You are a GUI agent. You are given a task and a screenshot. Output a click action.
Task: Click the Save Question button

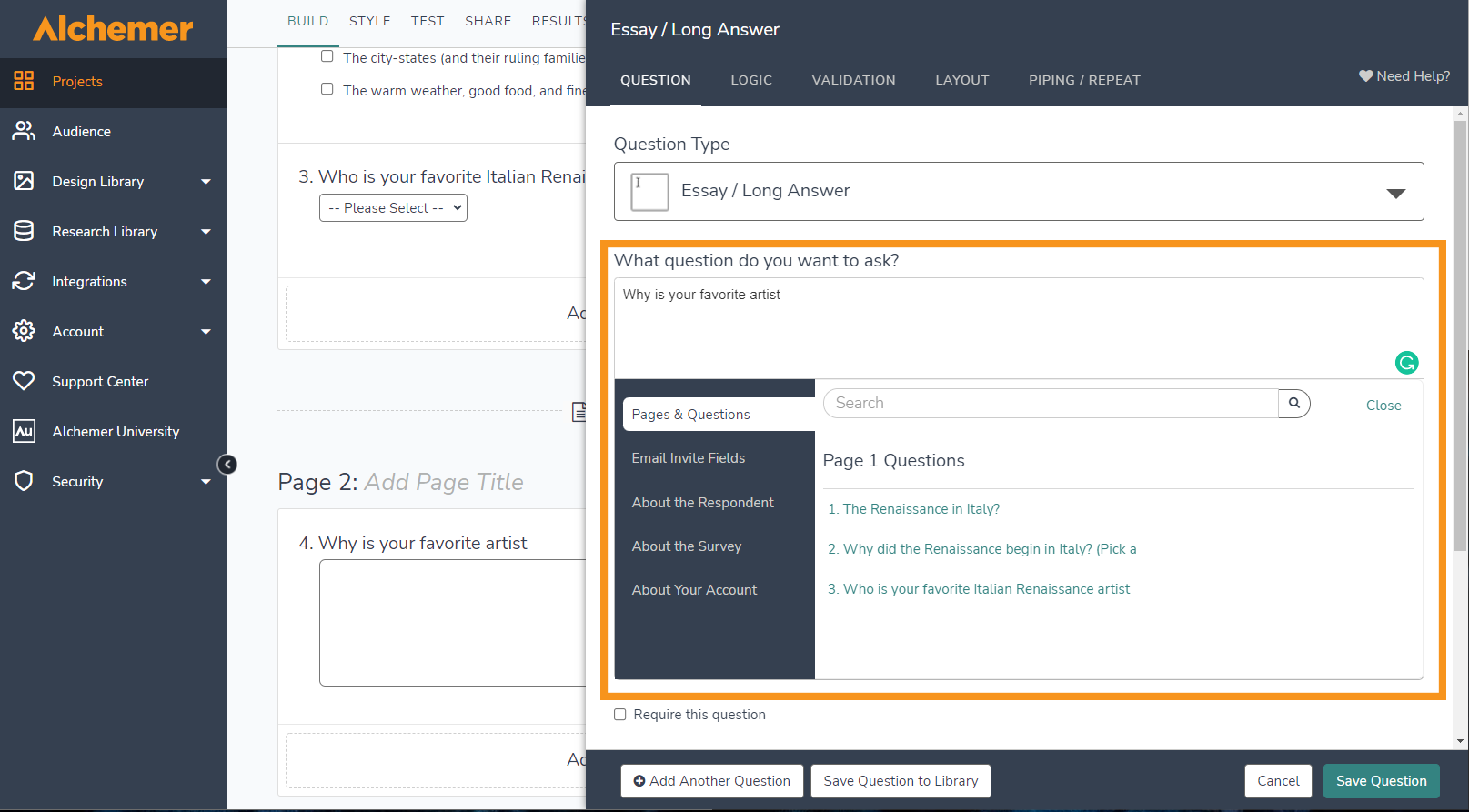pyautogui.click(x=1381, y=781)
